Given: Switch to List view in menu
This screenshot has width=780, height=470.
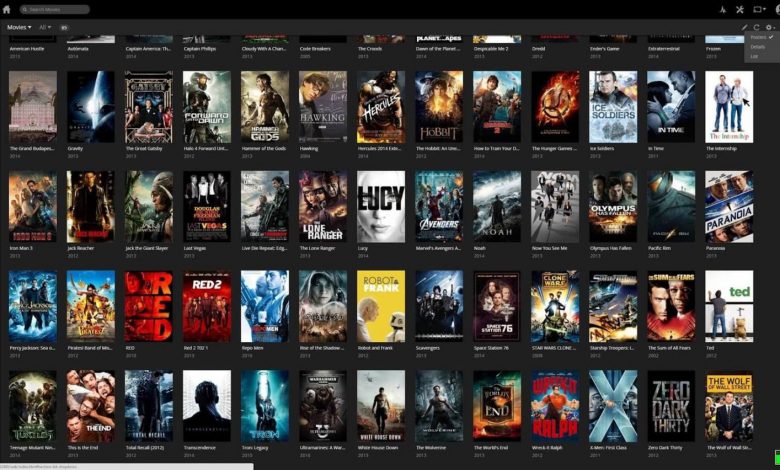Looking at the screenshot, I should click(x=754, y=56).
